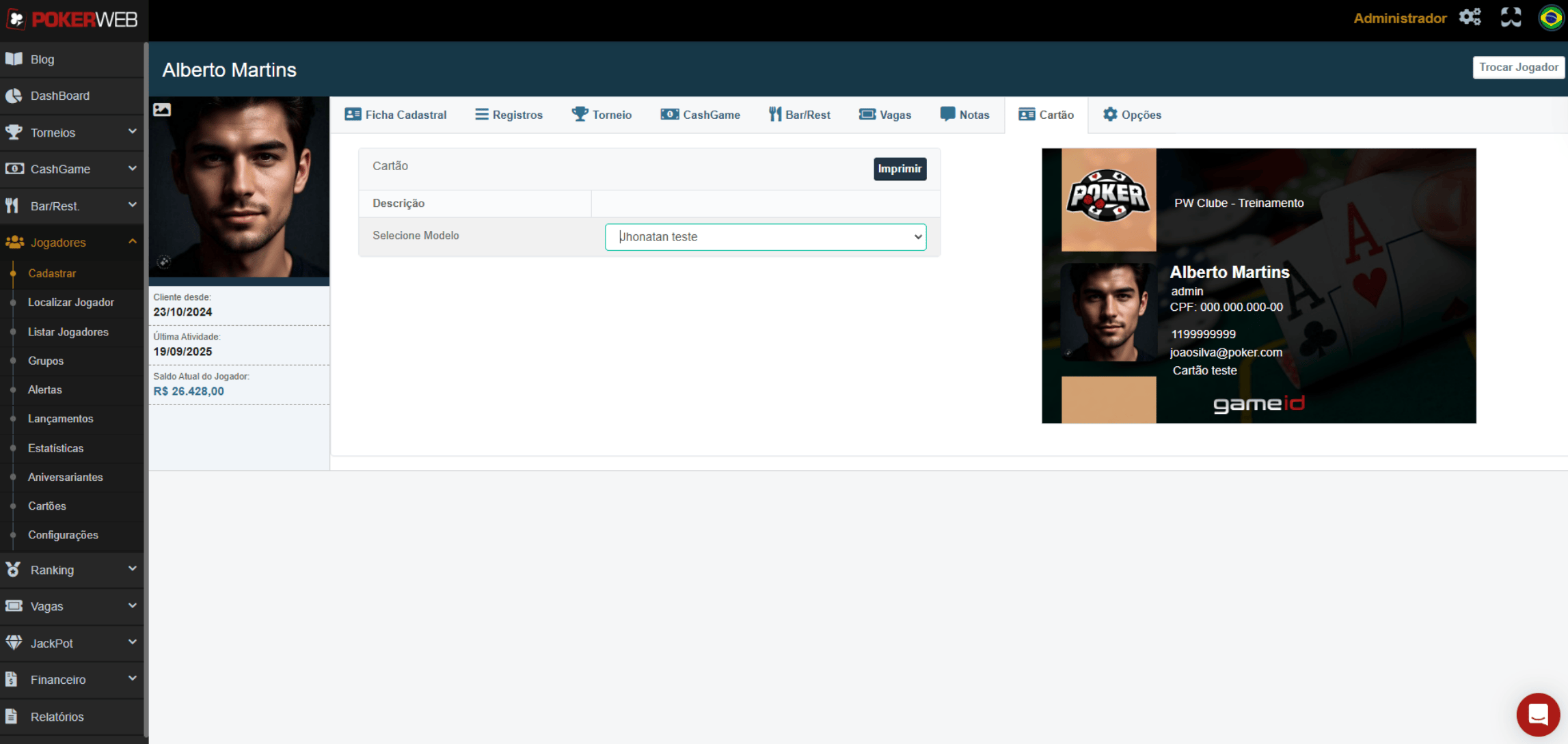Click the PokerWeb logo

[x=72, y=19]
